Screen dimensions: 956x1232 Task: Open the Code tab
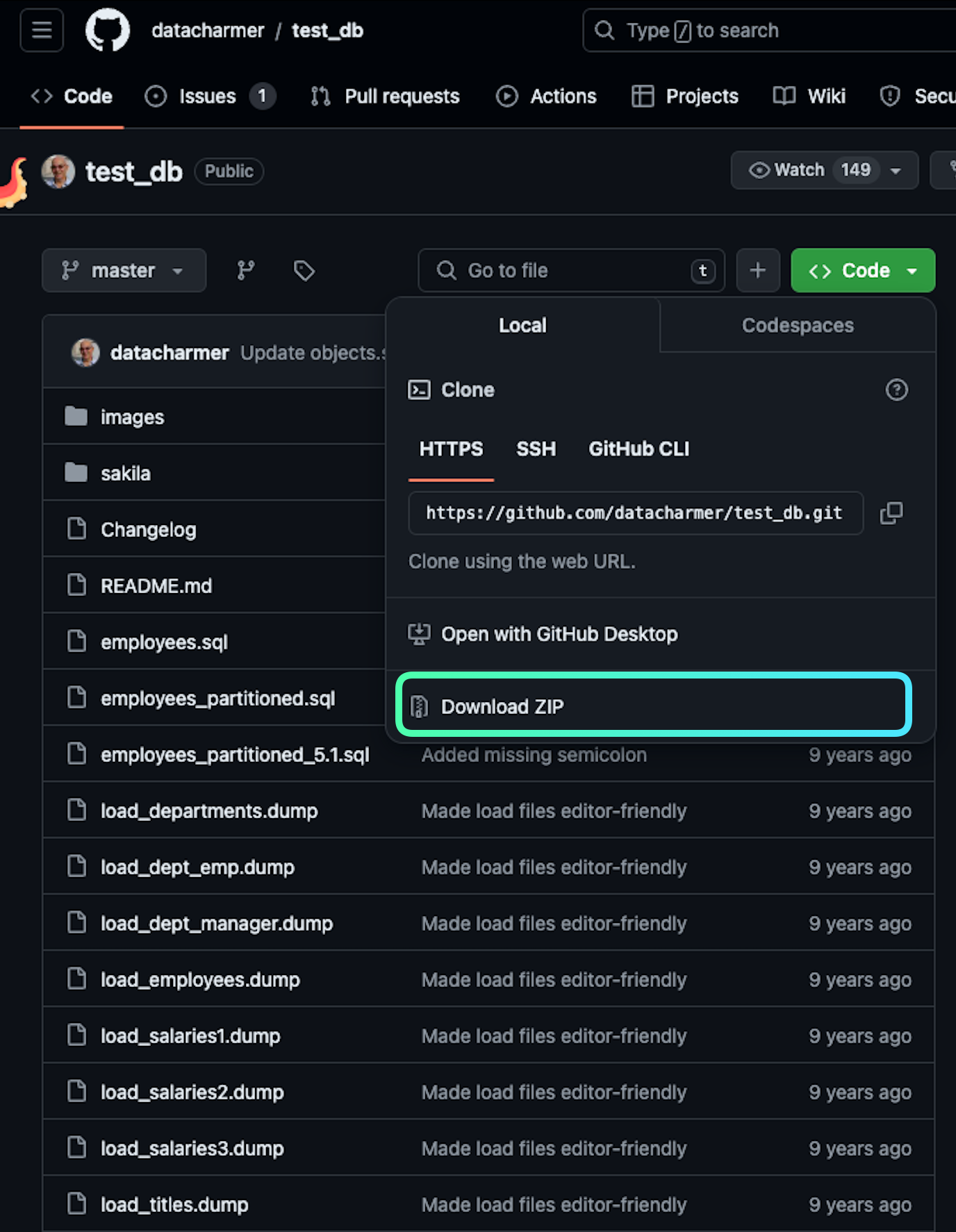tap(72, 97)
